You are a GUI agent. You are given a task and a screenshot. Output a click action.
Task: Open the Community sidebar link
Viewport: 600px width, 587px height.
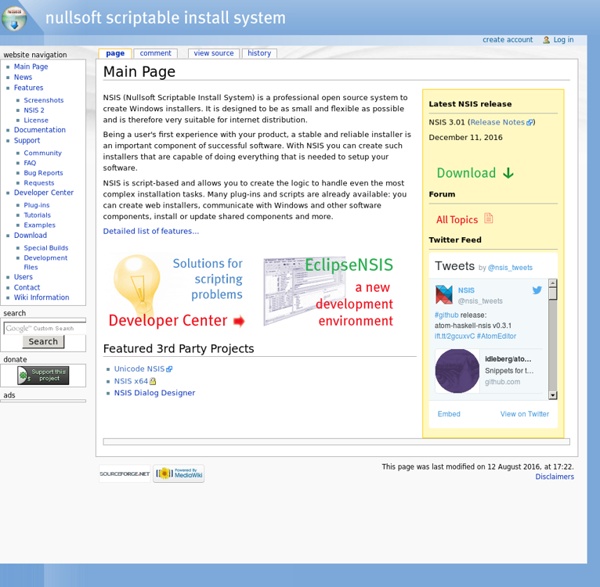coord(42,153)
